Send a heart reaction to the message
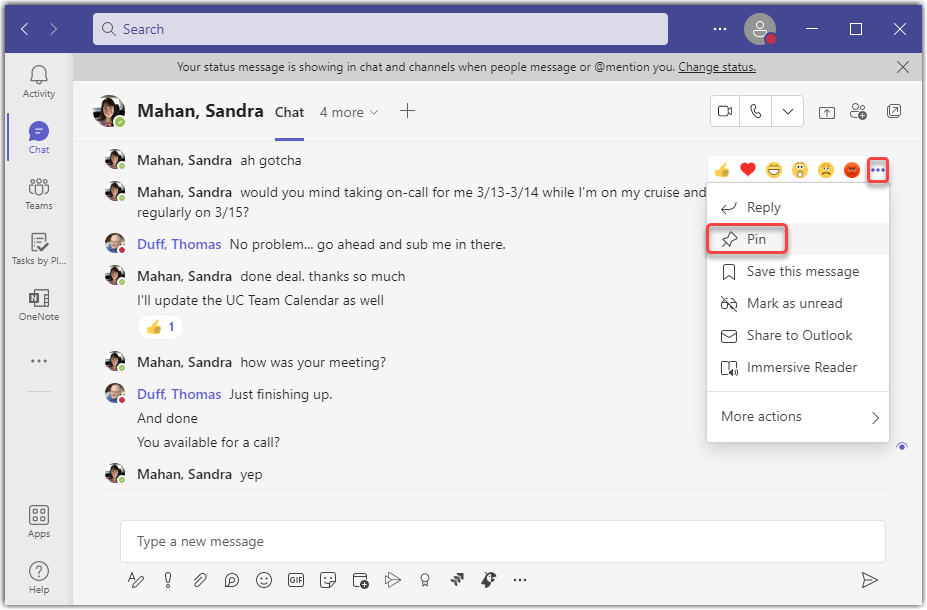927x610 pixels. click(x=747, y=169)
